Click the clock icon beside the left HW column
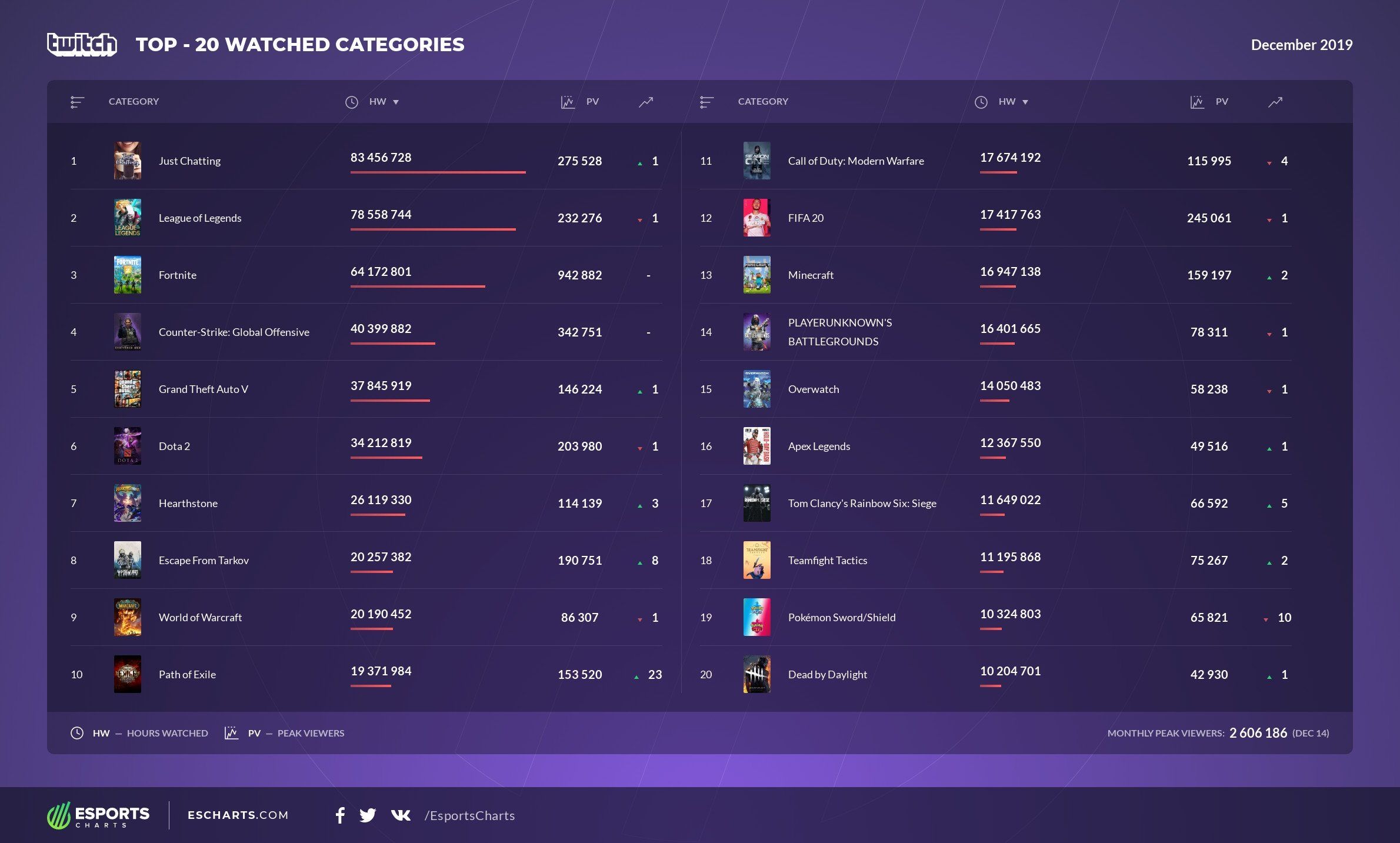This screenshot has height=843, width=1400. click(351, 101)
